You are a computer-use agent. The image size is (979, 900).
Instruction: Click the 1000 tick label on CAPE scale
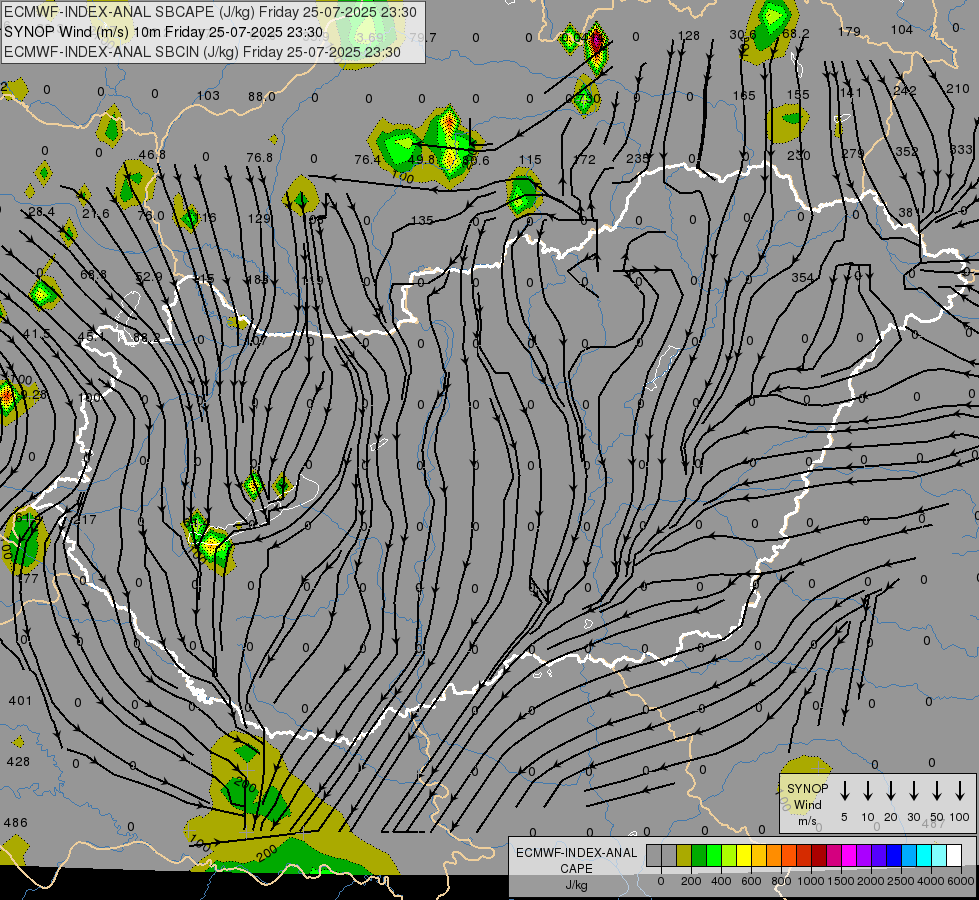click(811, 881)
